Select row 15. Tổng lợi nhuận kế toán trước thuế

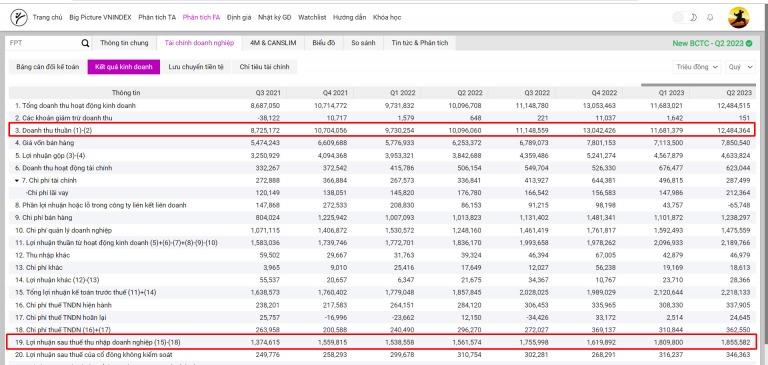click(x=382, y=292)
